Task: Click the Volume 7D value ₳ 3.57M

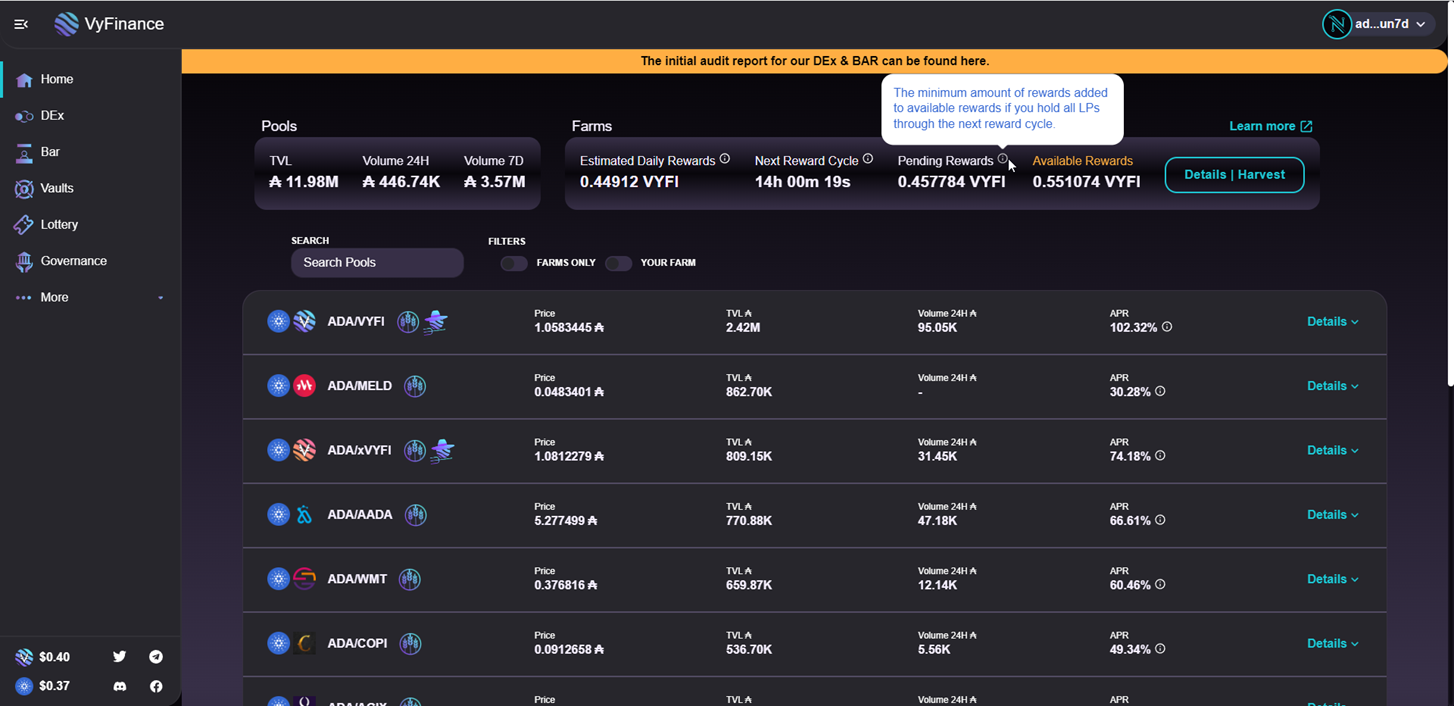Action: (x=495, y=182)
